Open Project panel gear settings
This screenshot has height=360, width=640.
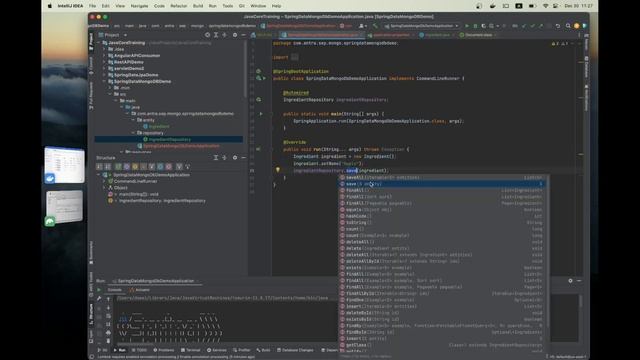pos(235,35)
